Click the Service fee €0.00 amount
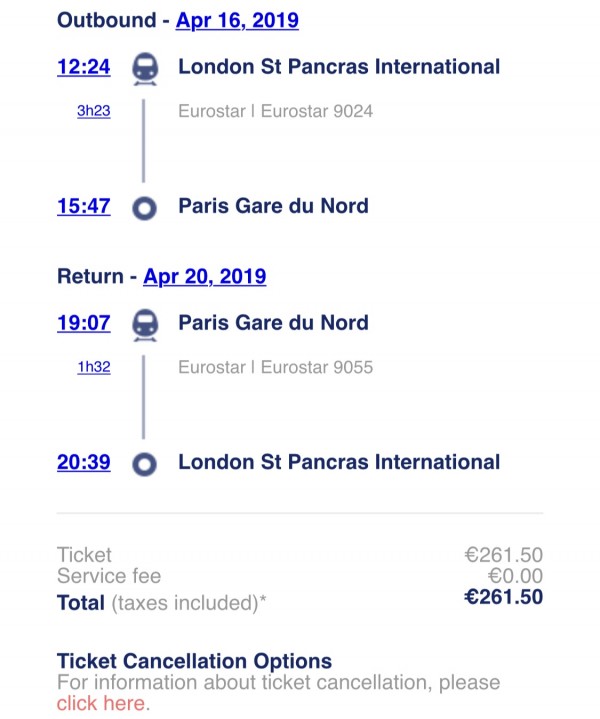Viewport: 600px width, 719px height. tap(515, 576)
